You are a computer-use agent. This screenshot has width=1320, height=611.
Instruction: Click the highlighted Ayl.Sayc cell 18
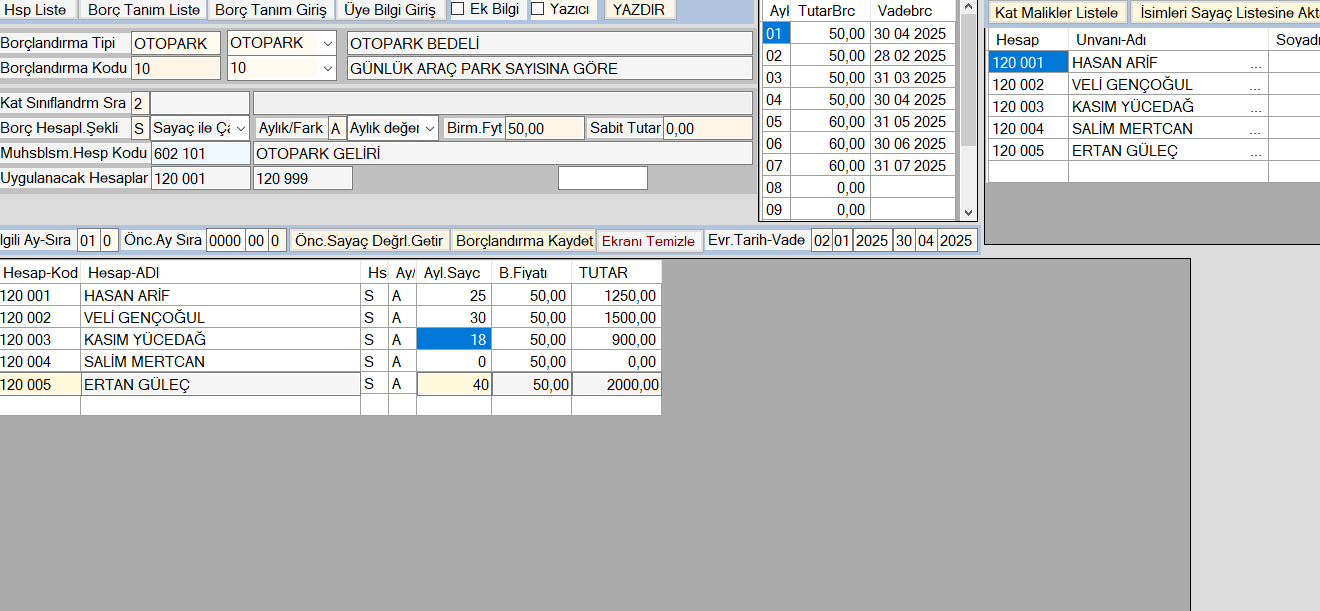pyautogui.click(x=453, y=339)
